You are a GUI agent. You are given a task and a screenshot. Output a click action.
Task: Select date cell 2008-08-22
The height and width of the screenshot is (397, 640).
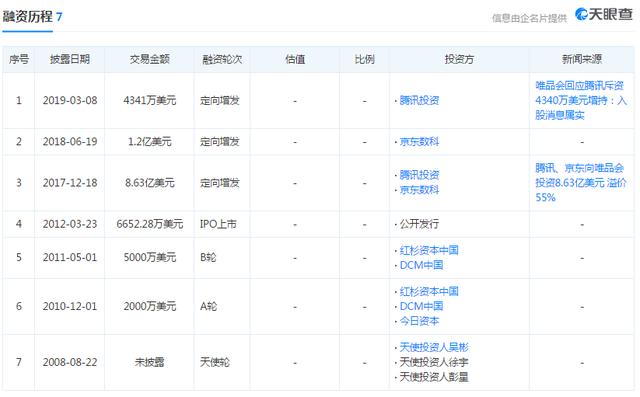pos(70,362)
